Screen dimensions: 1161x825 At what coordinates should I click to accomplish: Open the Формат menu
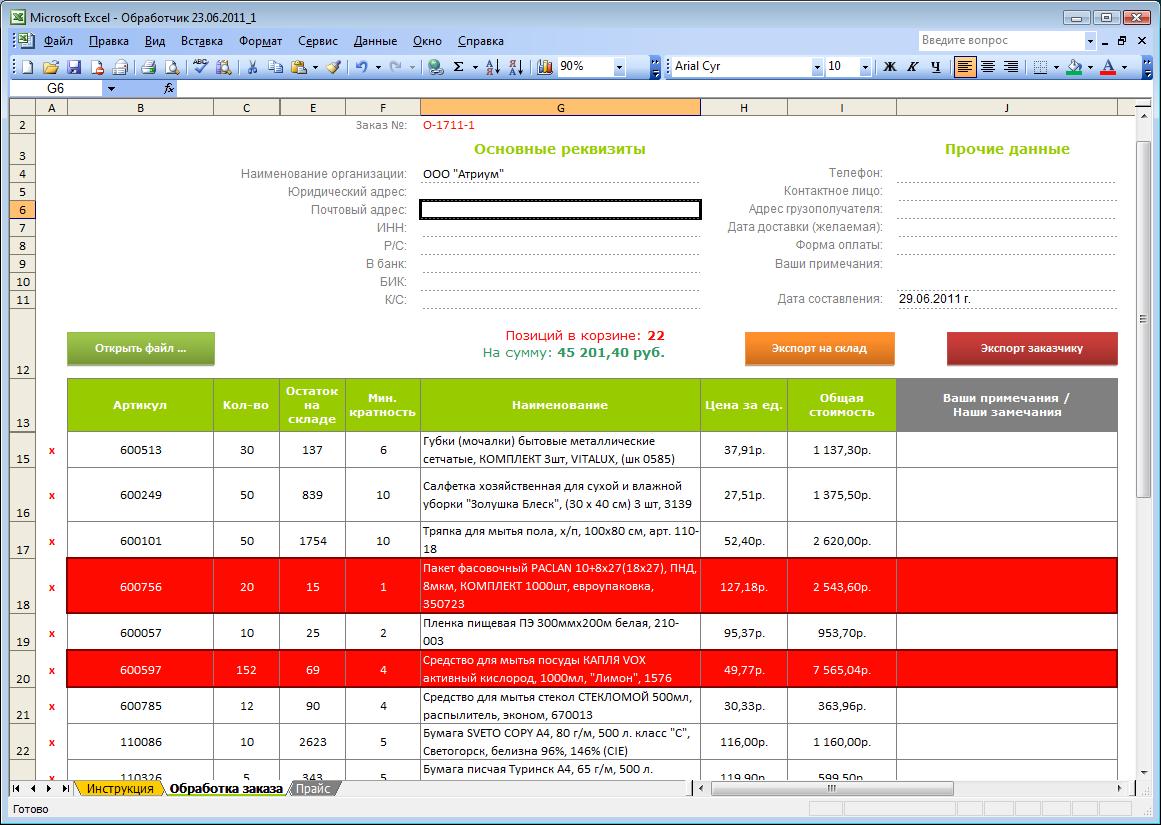(261, 41)
